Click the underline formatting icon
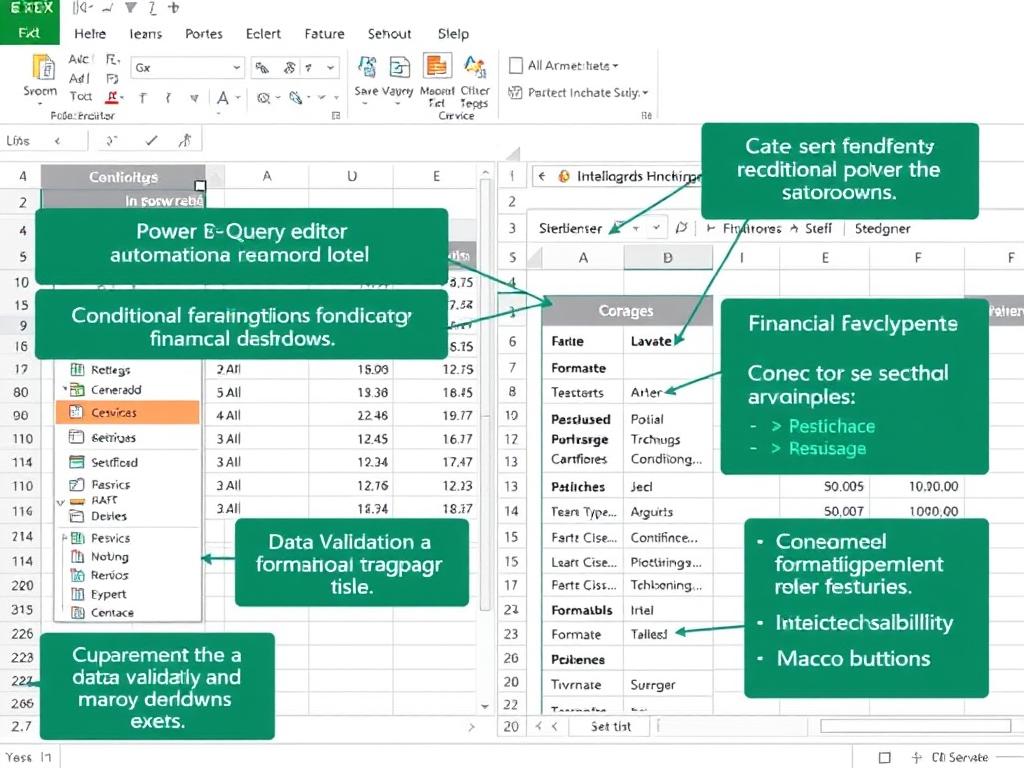1024x768 pixels. [x=193, y=97]
